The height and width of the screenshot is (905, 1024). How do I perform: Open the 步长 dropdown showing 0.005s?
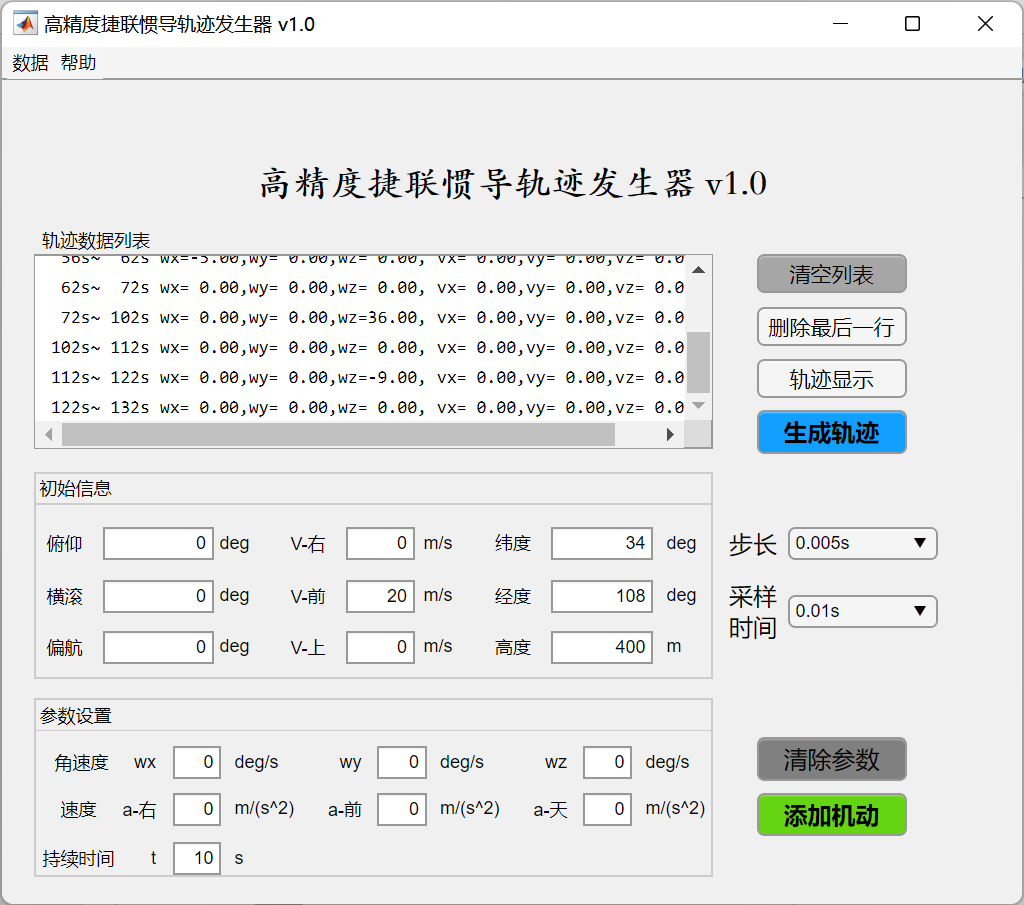(x=863, y=543)
